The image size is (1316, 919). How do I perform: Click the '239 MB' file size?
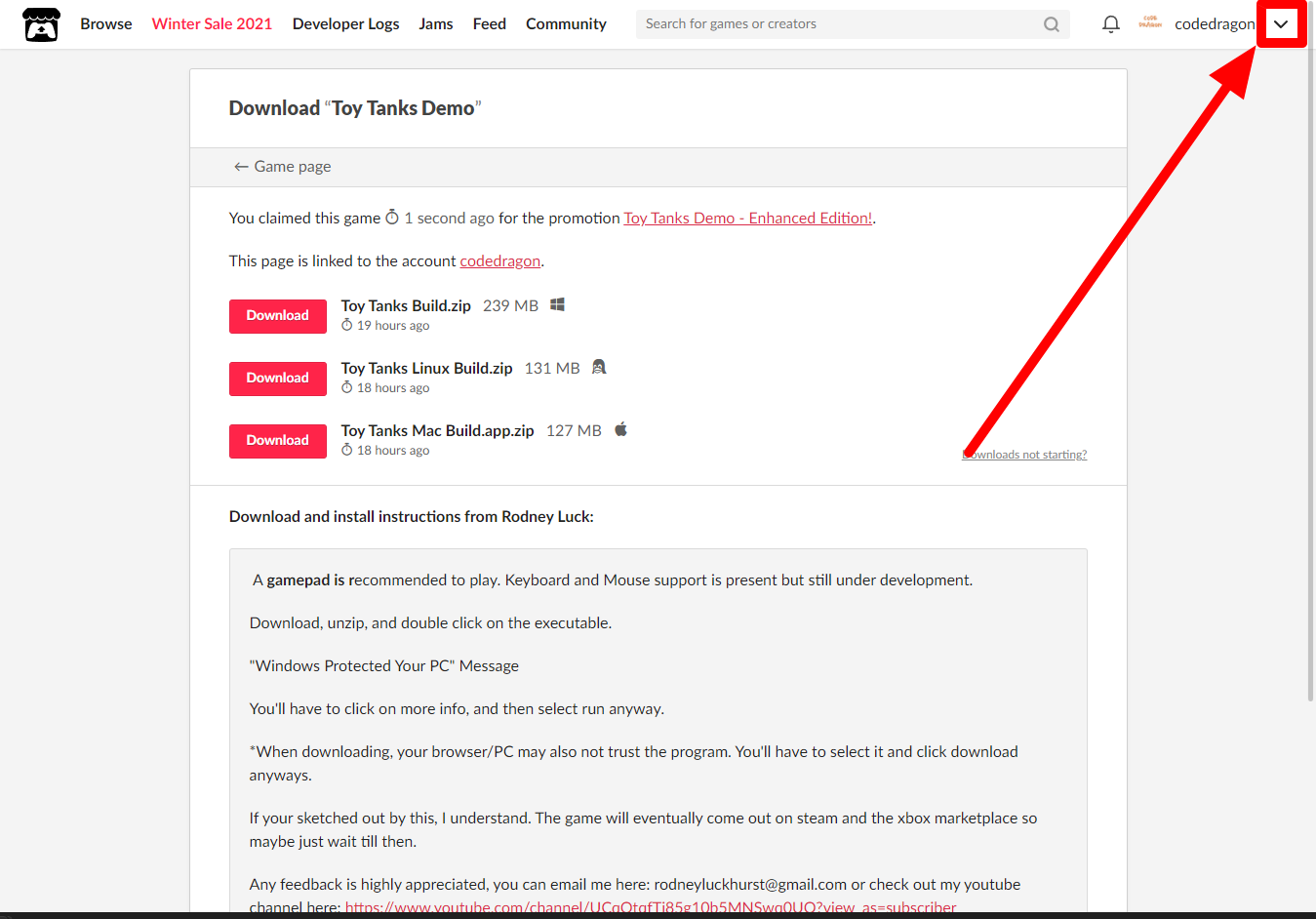[510, 305]
